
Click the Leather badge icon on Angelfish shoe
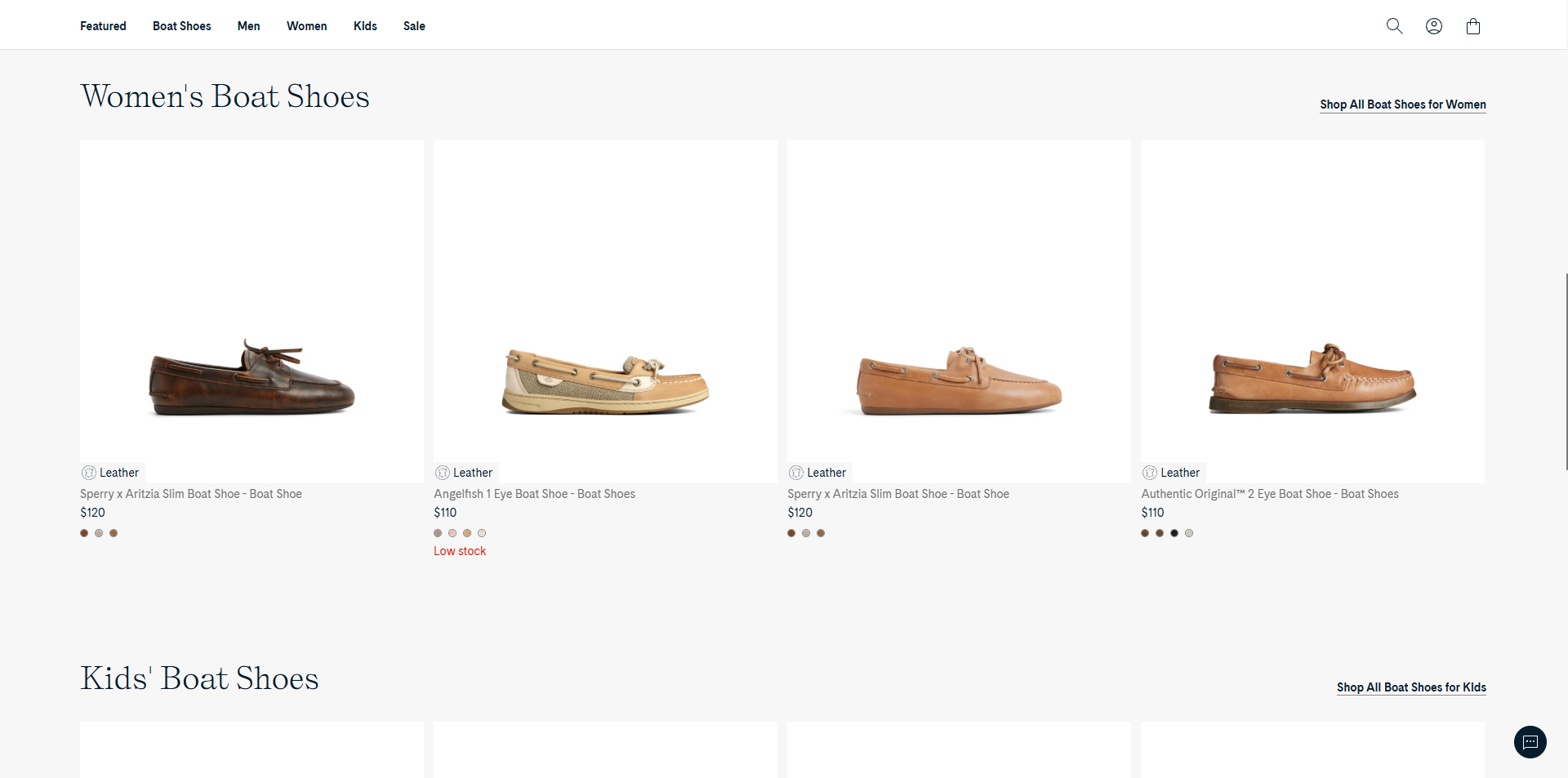pyautogui.click(x=442, y=472)
